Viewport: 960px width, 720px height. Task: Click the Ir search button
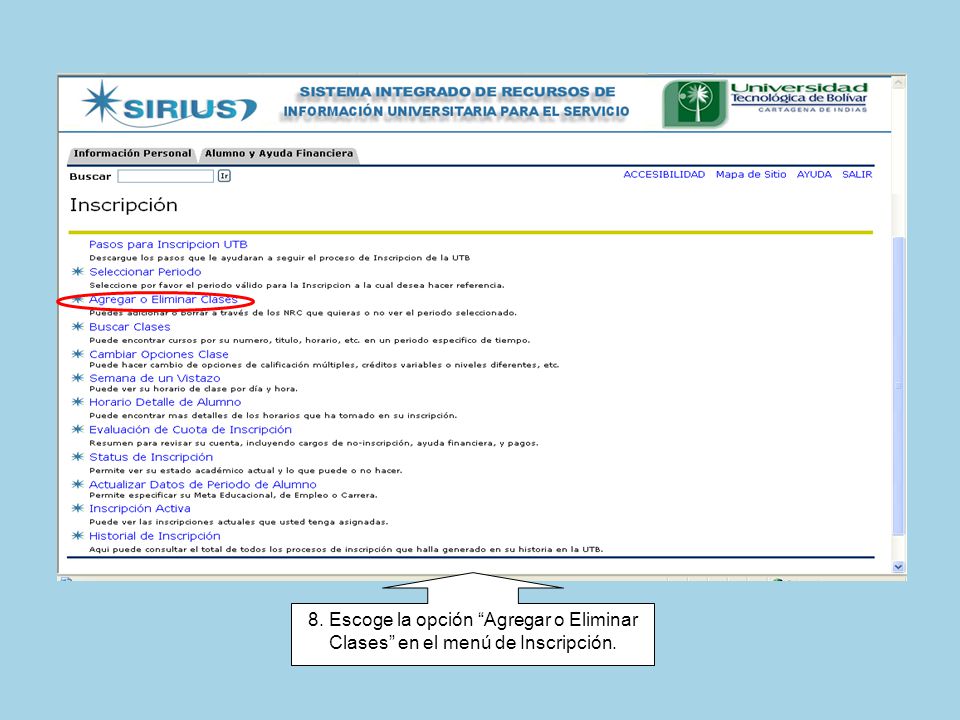(x=224, y=176)
